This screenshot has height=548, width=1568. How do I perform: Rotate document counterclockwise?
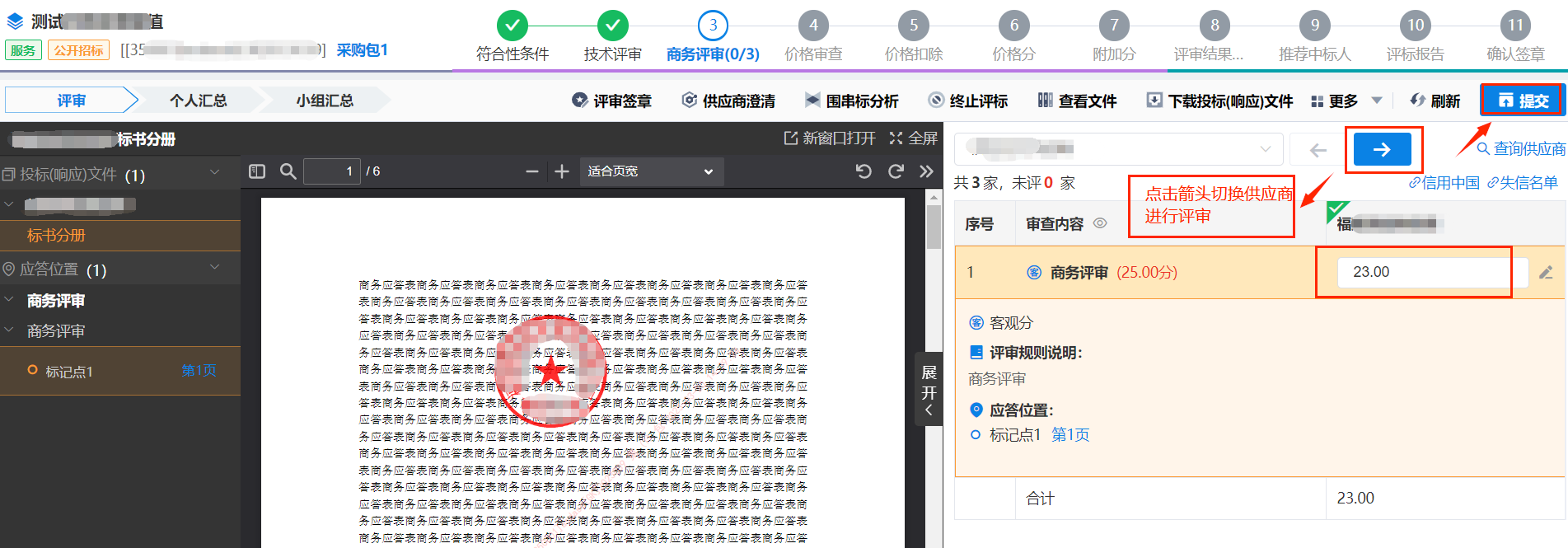864,171
